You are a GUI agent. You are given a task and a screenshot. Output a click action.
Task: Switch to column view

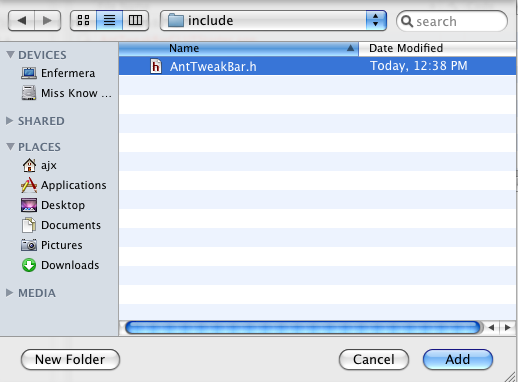(x=135, y=21)
